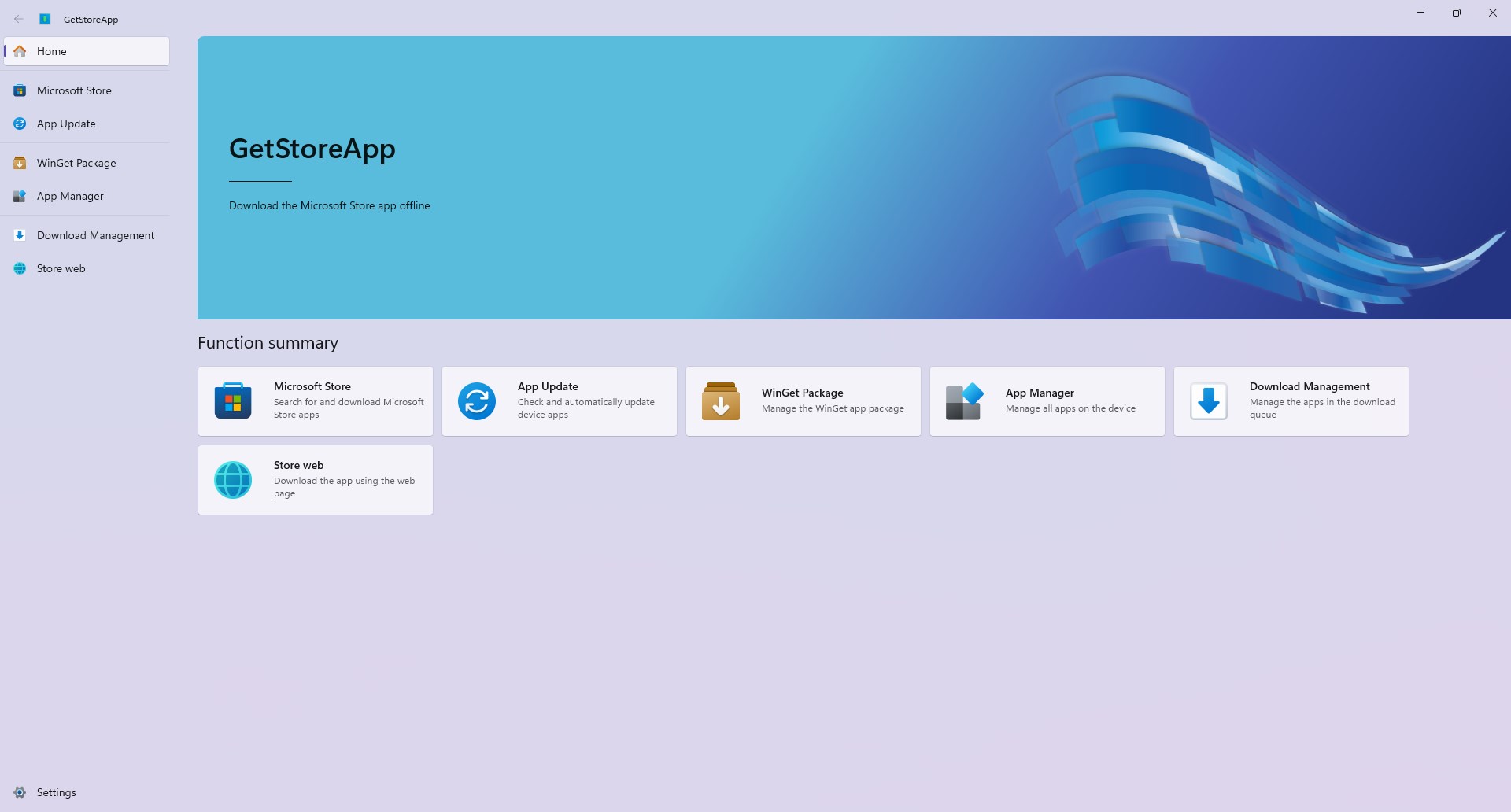
Task: Open App Manager card title
Action: [1040, 393]
